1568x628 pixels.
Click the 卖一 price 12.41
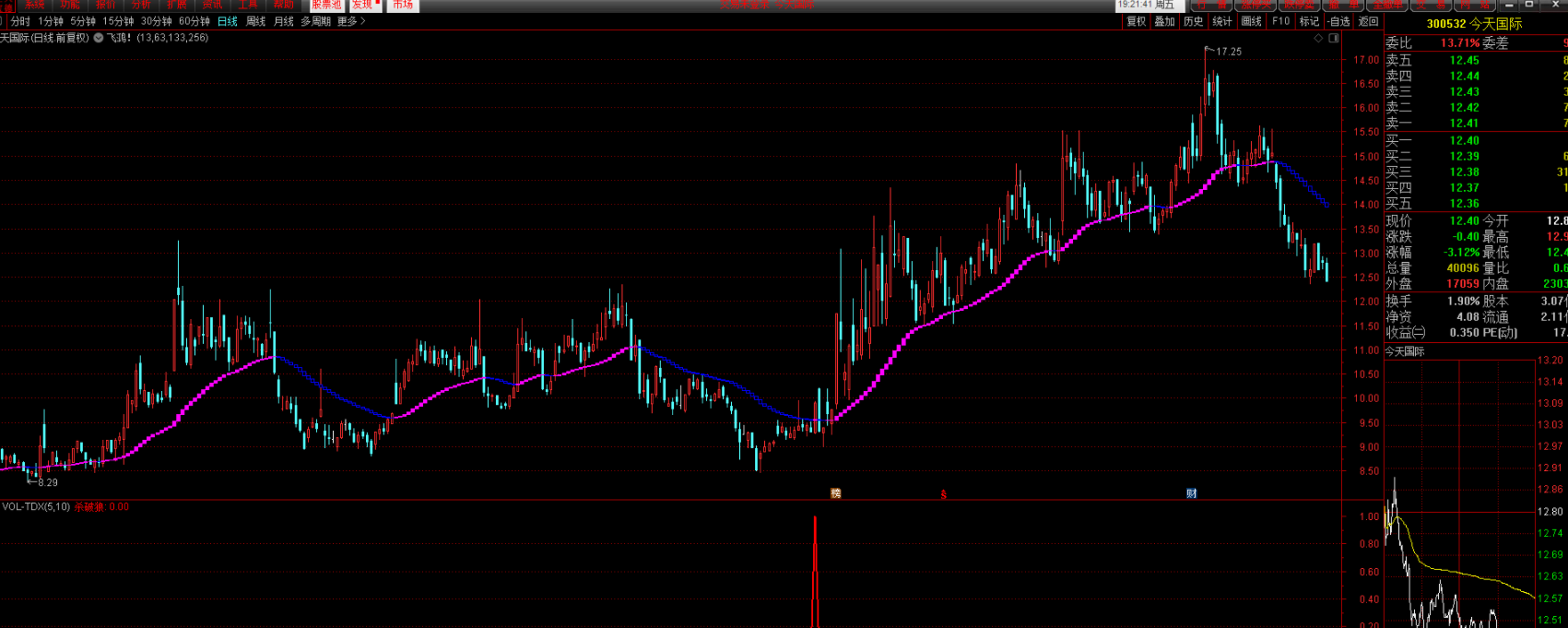click(x=1464, y=123)
